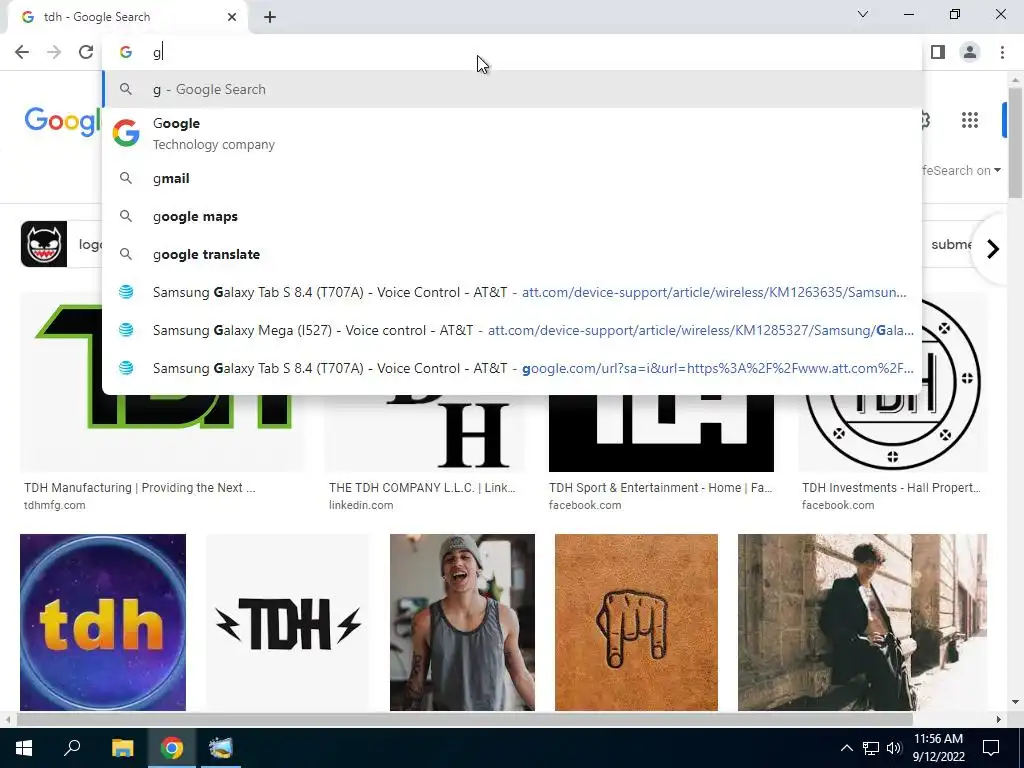Open the notification center icon
The width and height of the screenshot is (1024, 768).
click(991, 748)
